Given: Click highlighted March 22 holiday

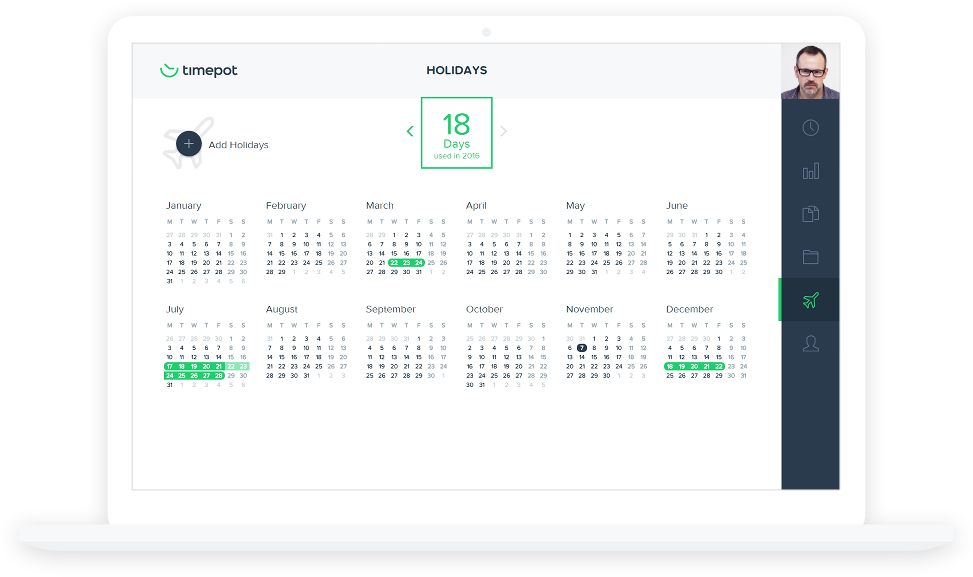Looking at the screenshot, I should 394,263.
